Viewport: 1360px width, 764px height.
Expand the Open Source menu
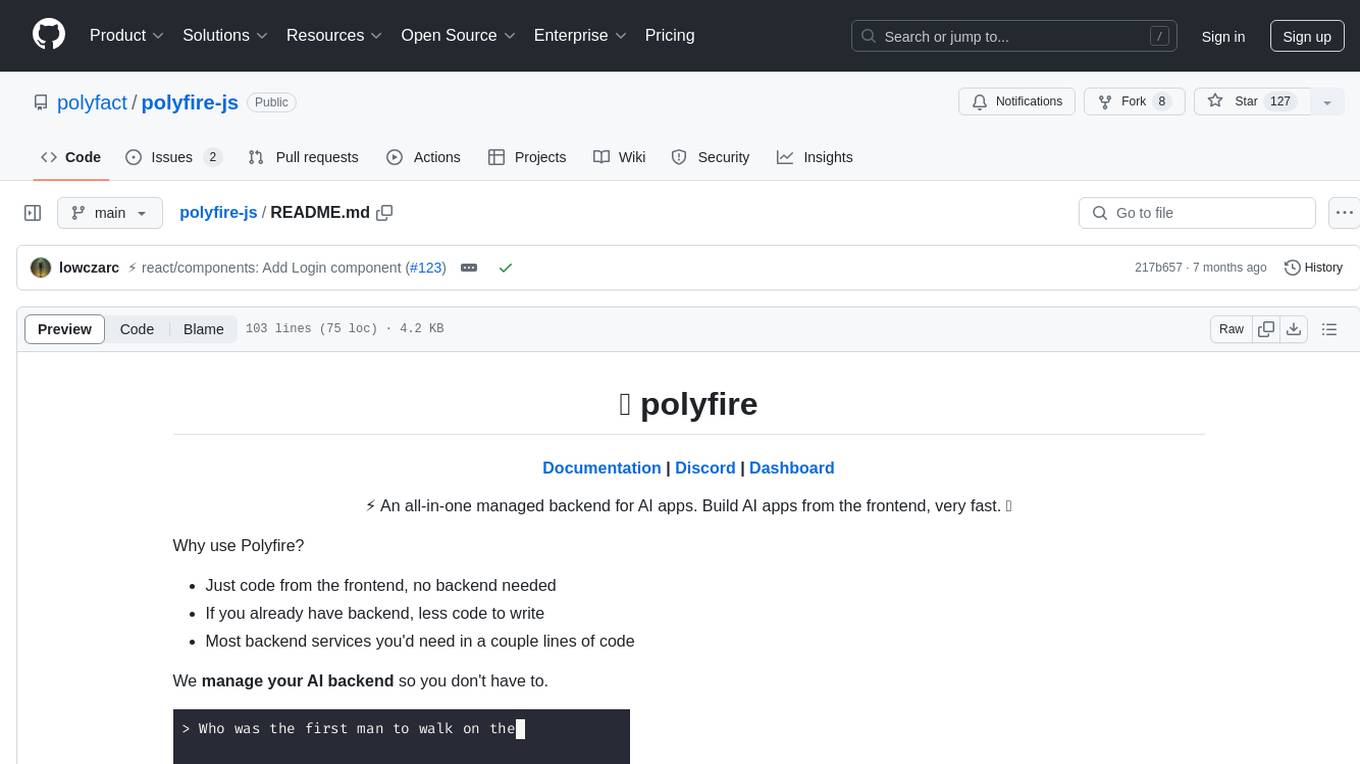[x=458, y=35]
